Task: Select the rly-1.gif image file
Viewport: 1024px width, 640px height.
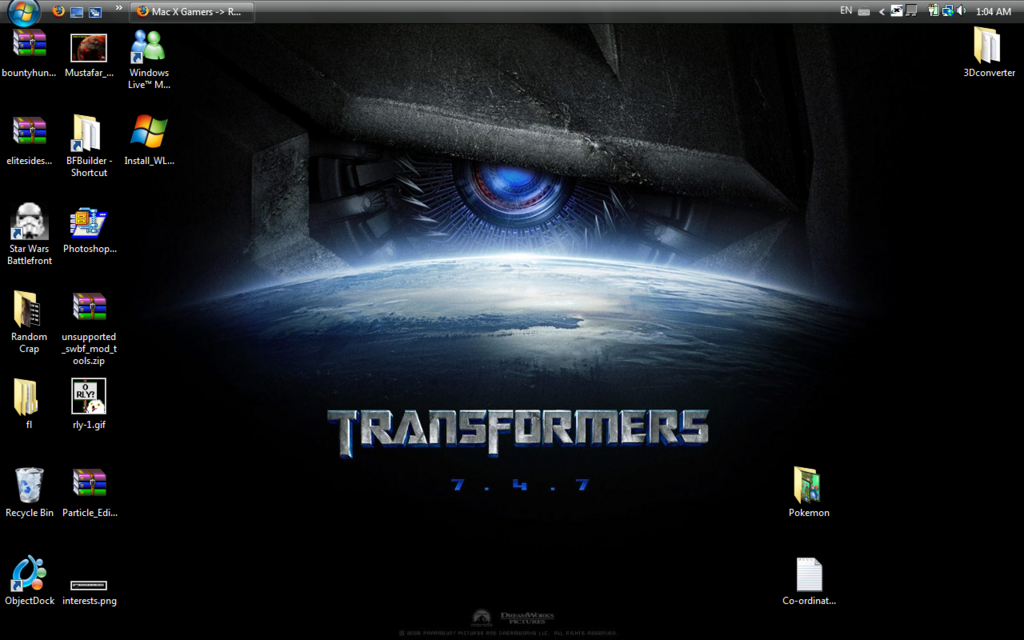Action: (89, 404)
